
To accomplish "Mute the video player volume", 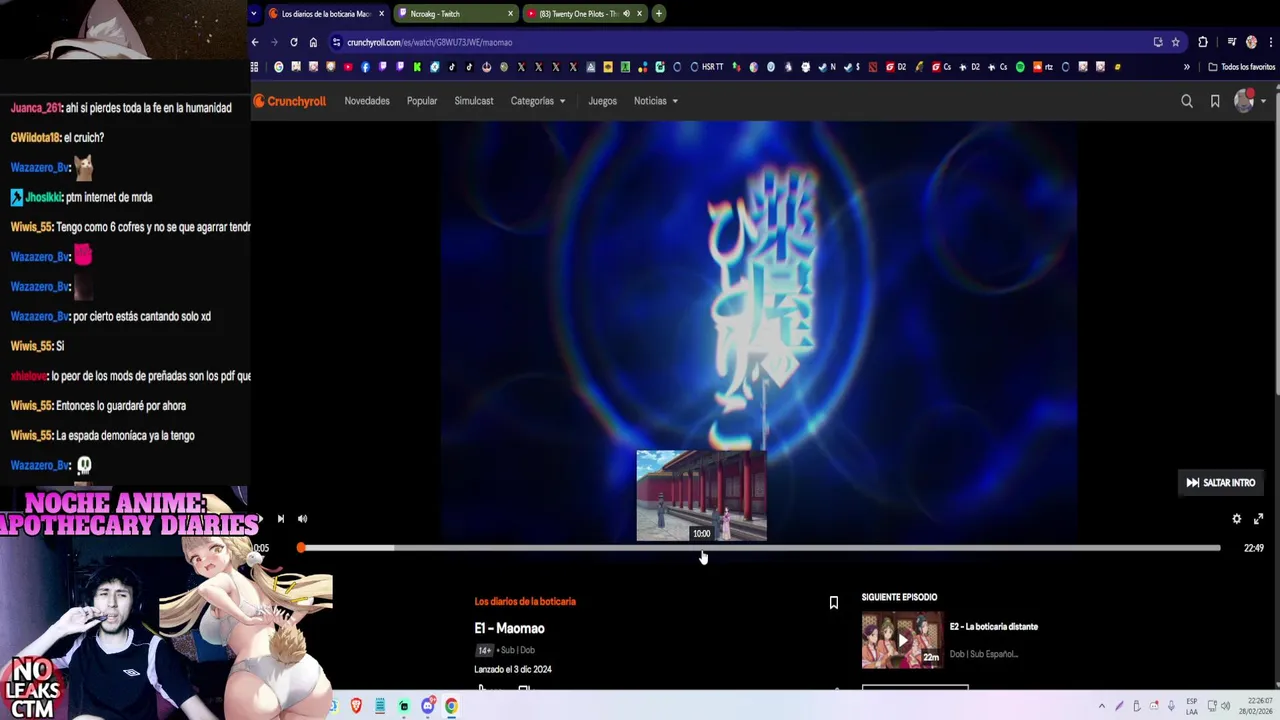I will [302, 519].
